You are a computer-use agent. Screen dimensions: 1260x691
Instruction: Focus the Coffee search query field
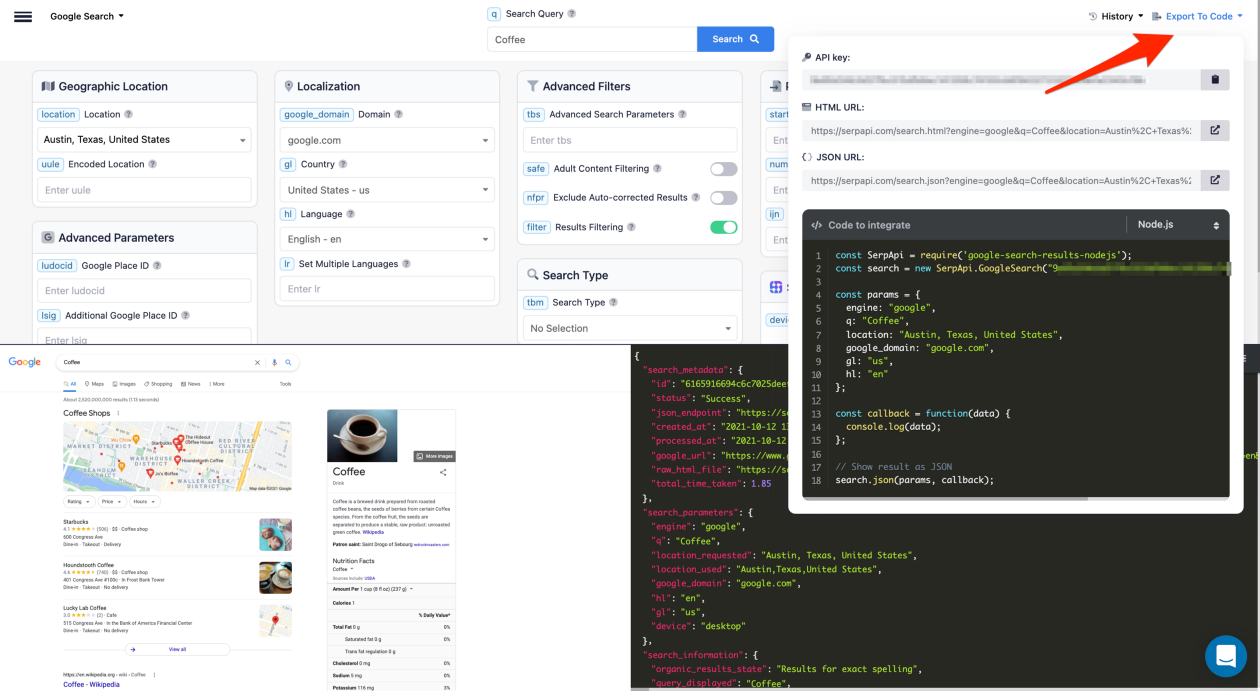point(592,39)
